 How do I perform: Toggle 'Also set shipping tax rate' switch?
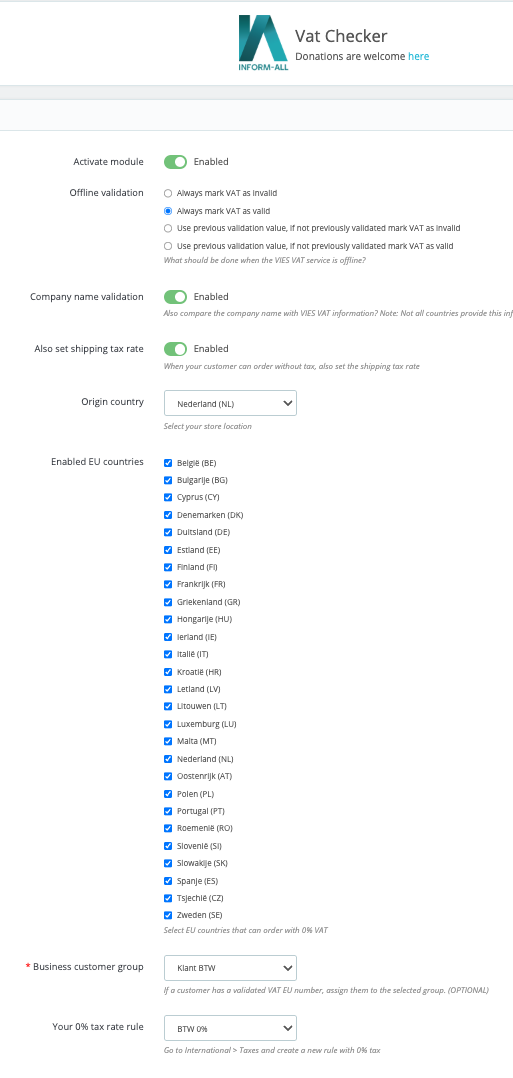pyautogui.click(x=175, y=349)
